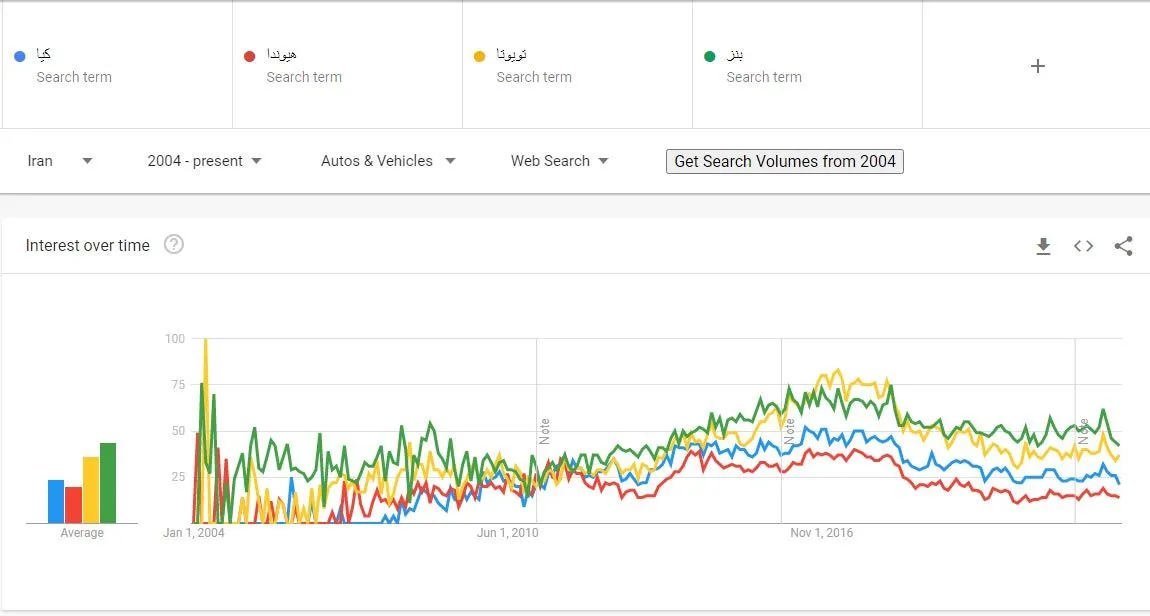
Task: Open the Iran region dropdown
Action: pos(60,161)
